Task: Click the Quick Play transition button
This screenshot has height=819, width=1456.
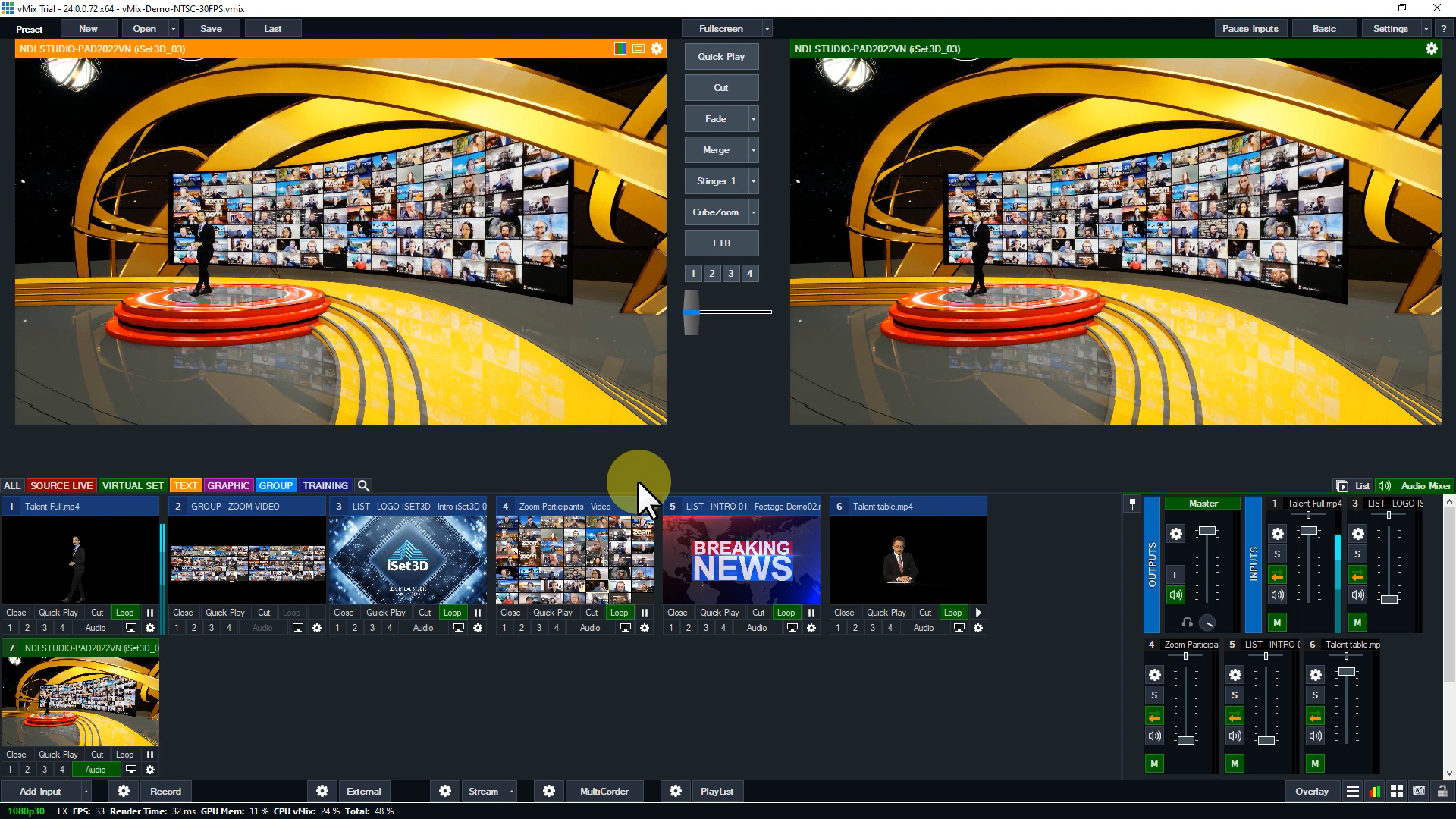Action: [x=720, y=57]
